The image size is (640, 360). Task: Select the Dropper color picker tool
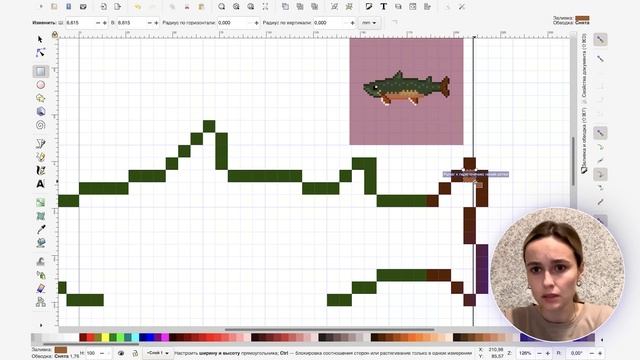point(40,229)
